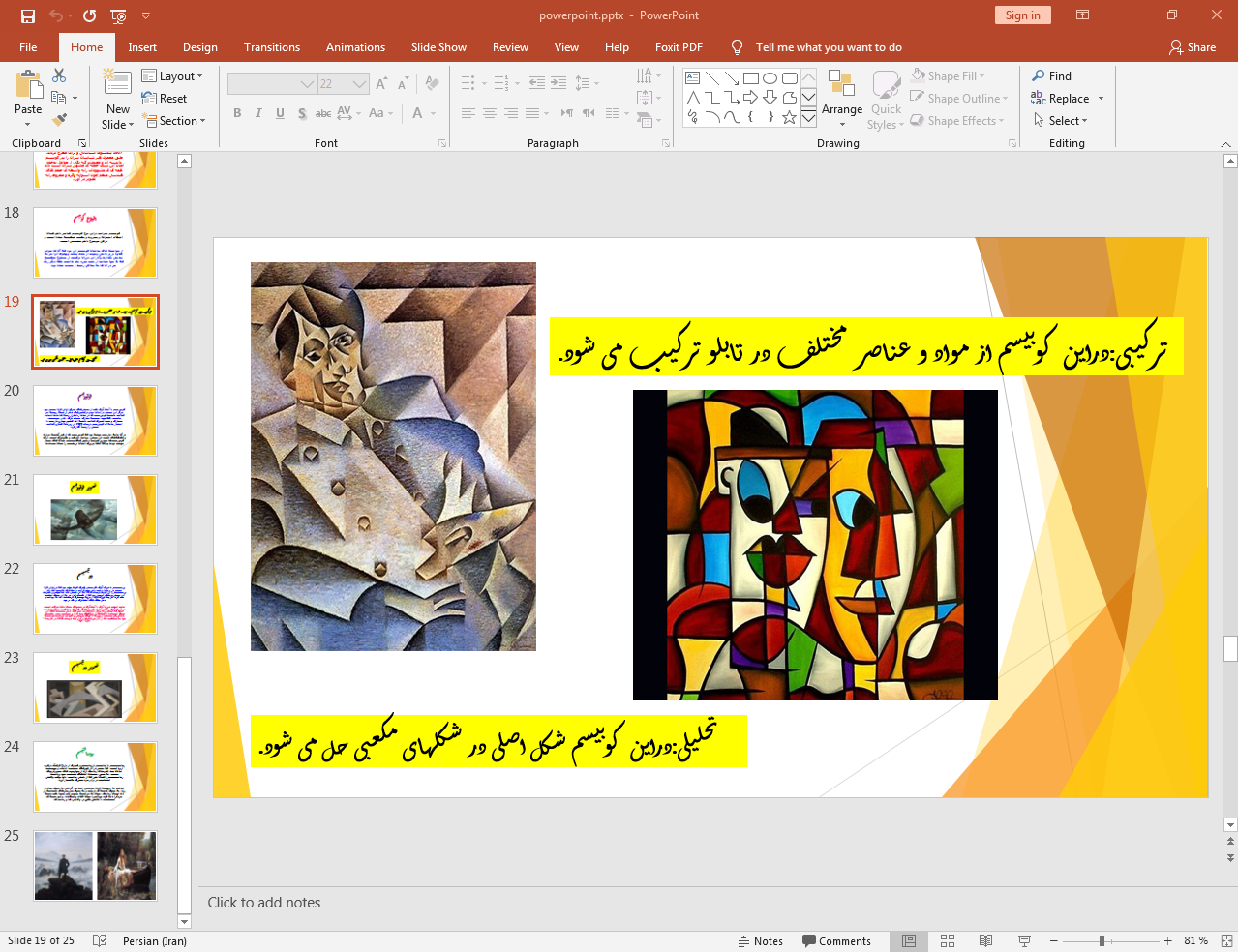Image resolution: width=1238 pixels, height=952 pixels.
Task: Click Find in Editing group
Action: point(1051,75)
